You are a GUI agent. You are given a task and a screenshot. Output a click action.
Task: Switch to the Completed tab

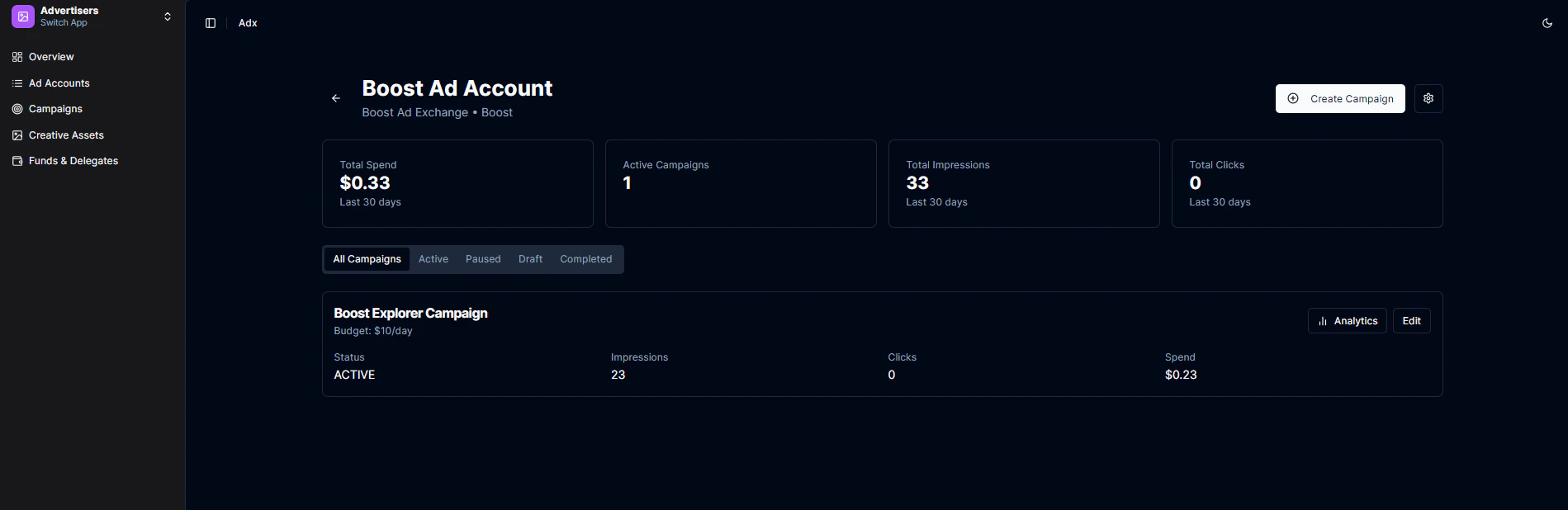tap(586, 259)
